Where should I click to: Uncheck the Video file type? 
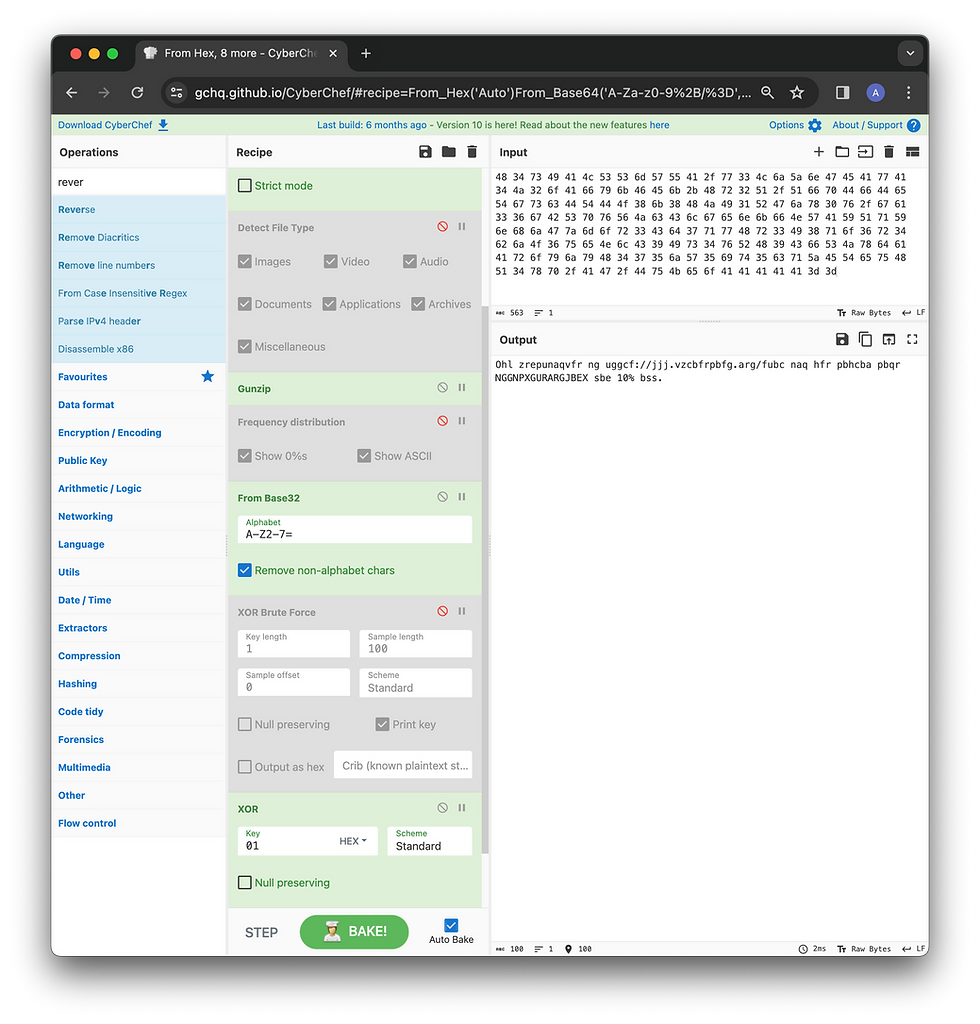point(330,261)
